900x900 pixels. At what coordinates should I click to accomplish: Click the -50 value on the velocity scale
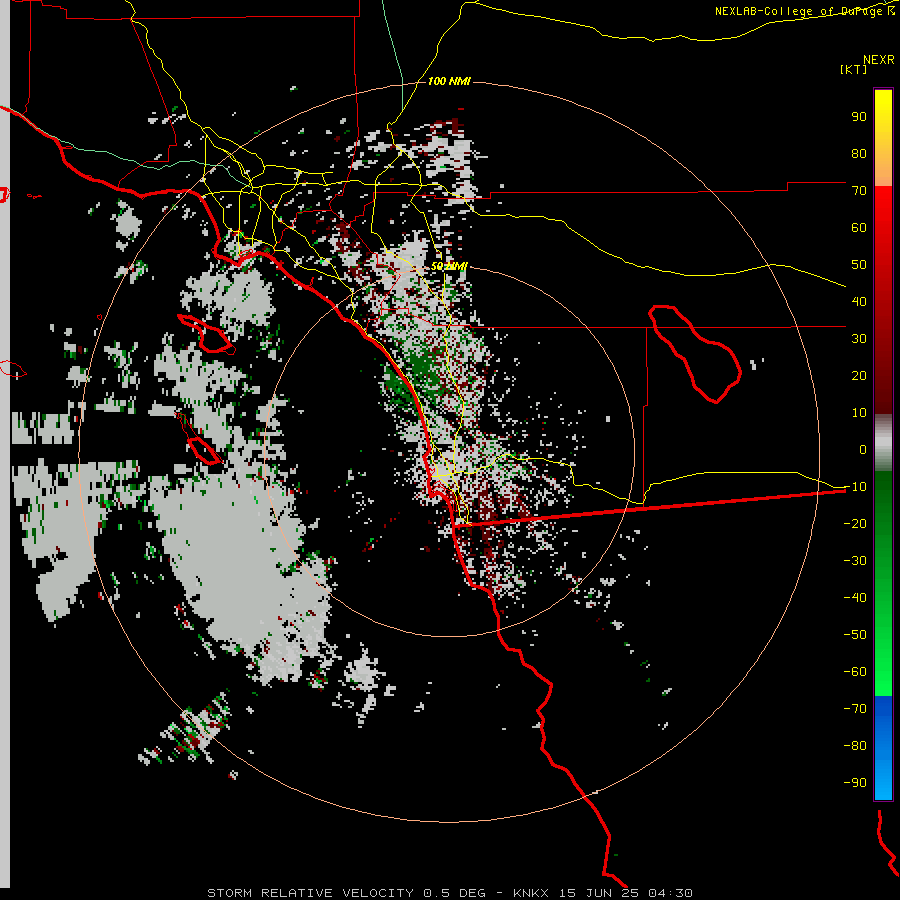click(x=855, y=635)
